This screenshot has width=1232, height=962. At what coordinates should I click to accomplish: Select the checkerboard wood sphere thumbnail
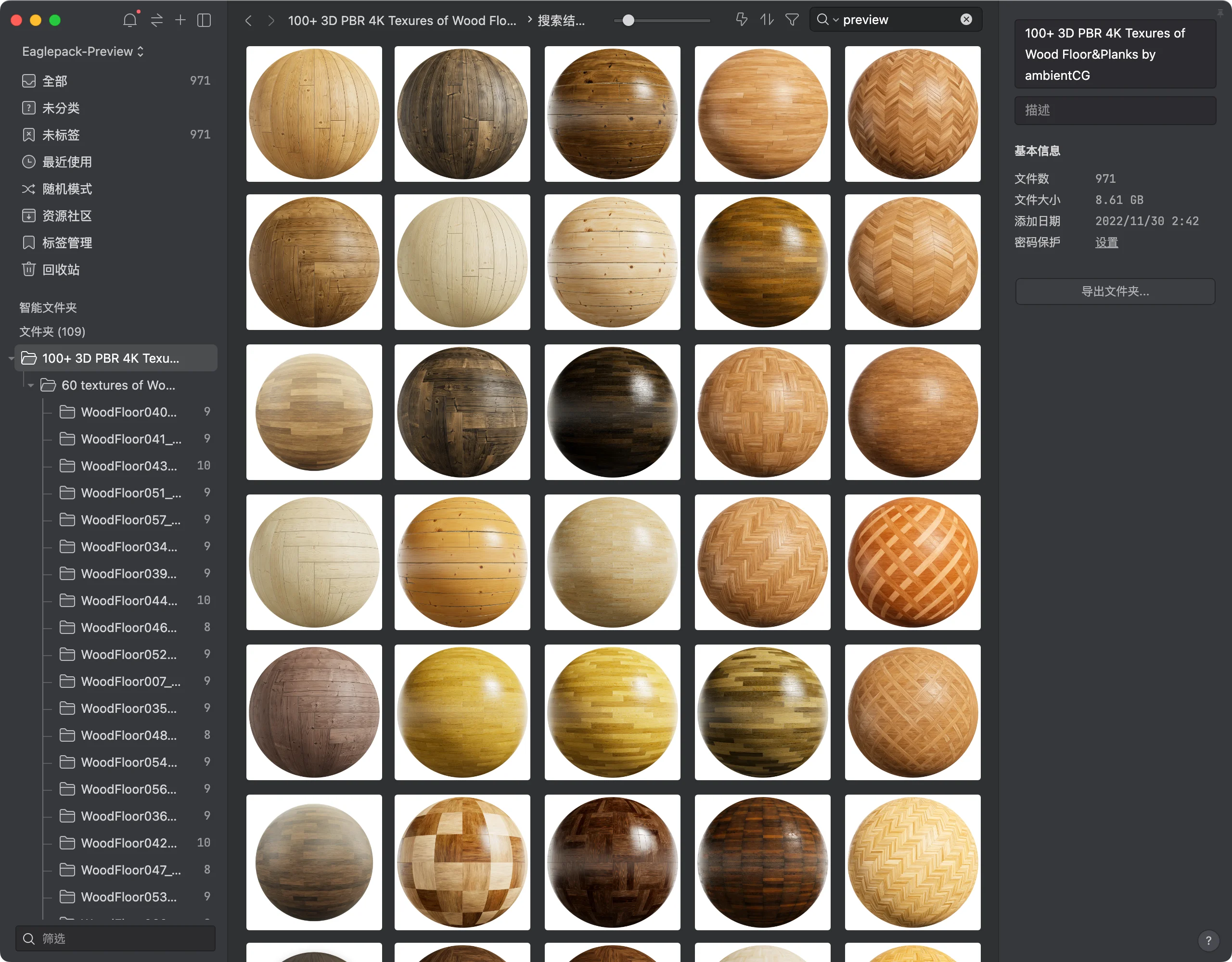(x=462, y=862)
